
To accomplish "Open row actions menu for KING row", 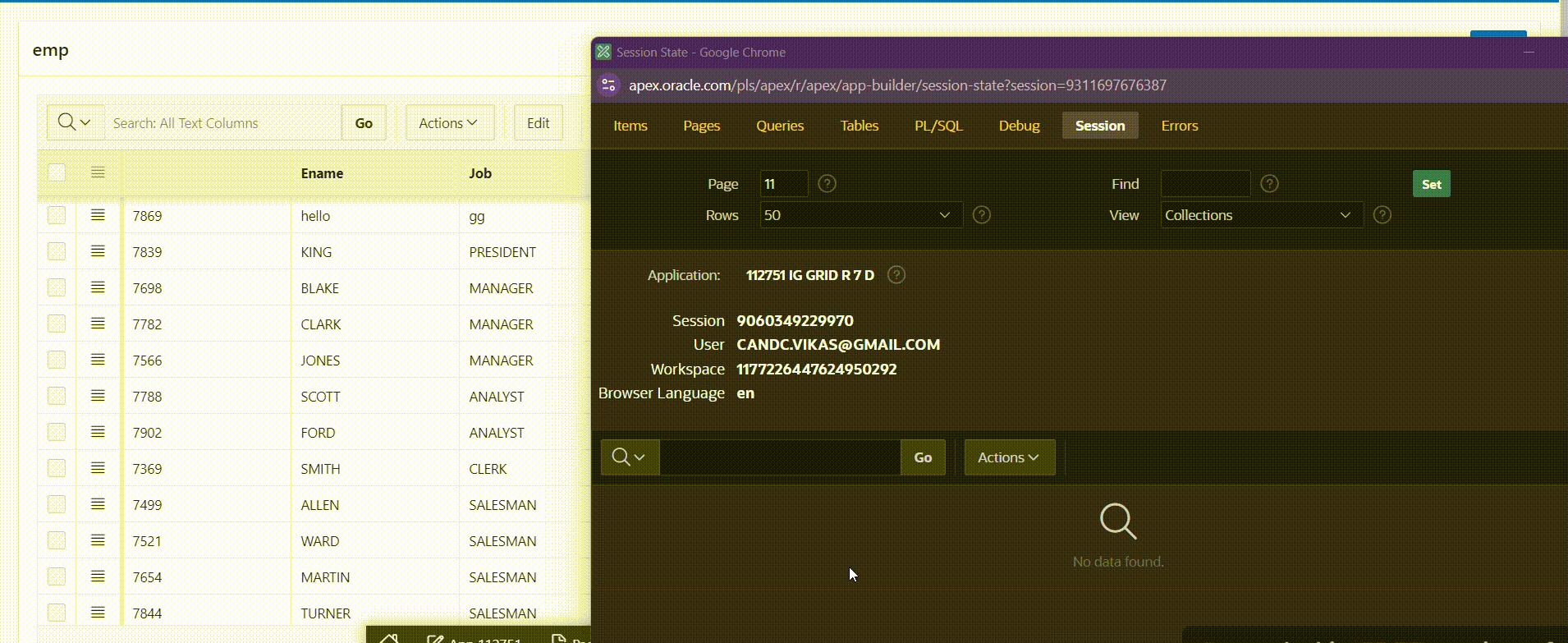I will tap(98, 251).
